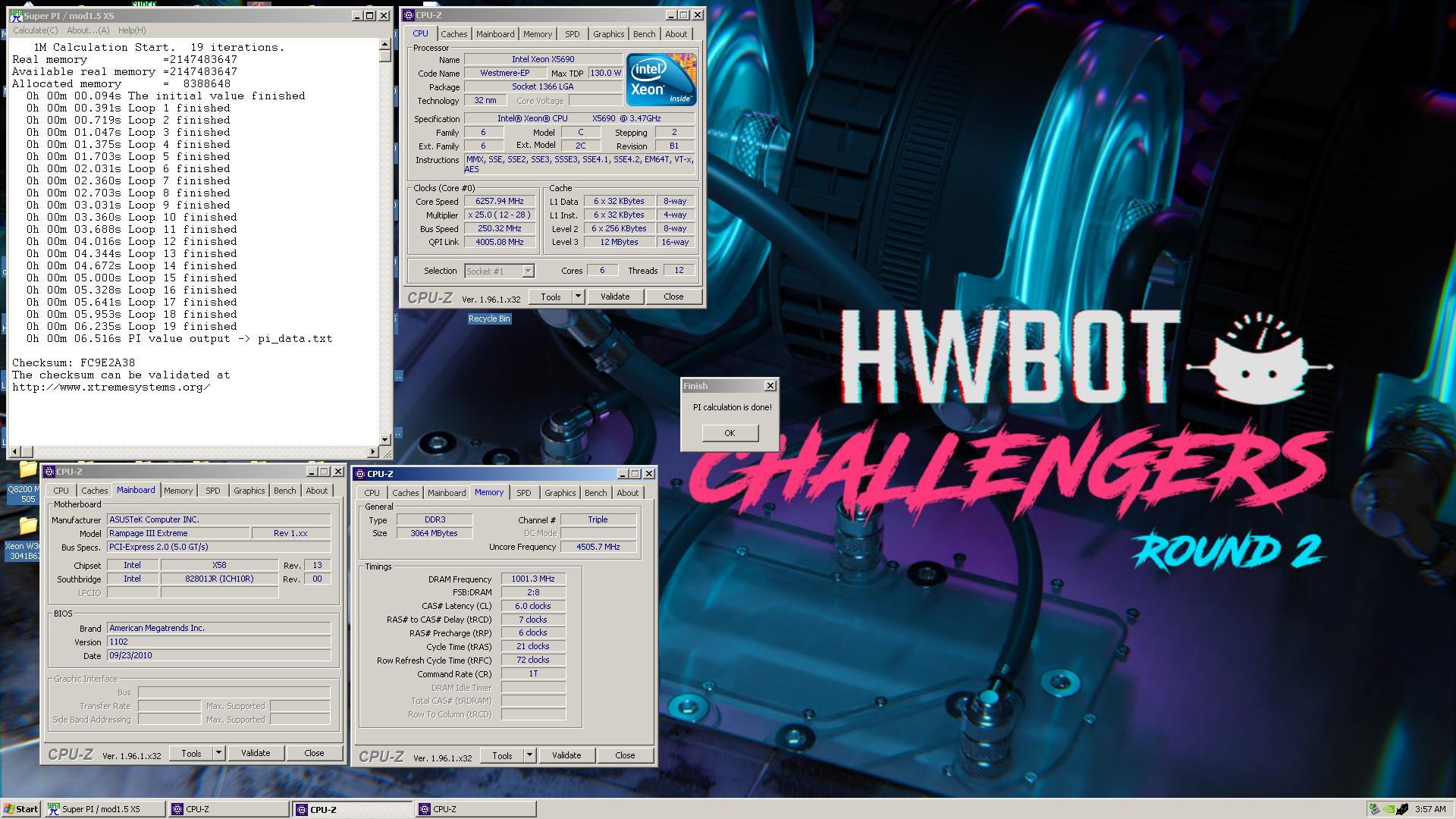
Task: Click Validate in Memory CPU-Z window
Action: click(566, 755)
